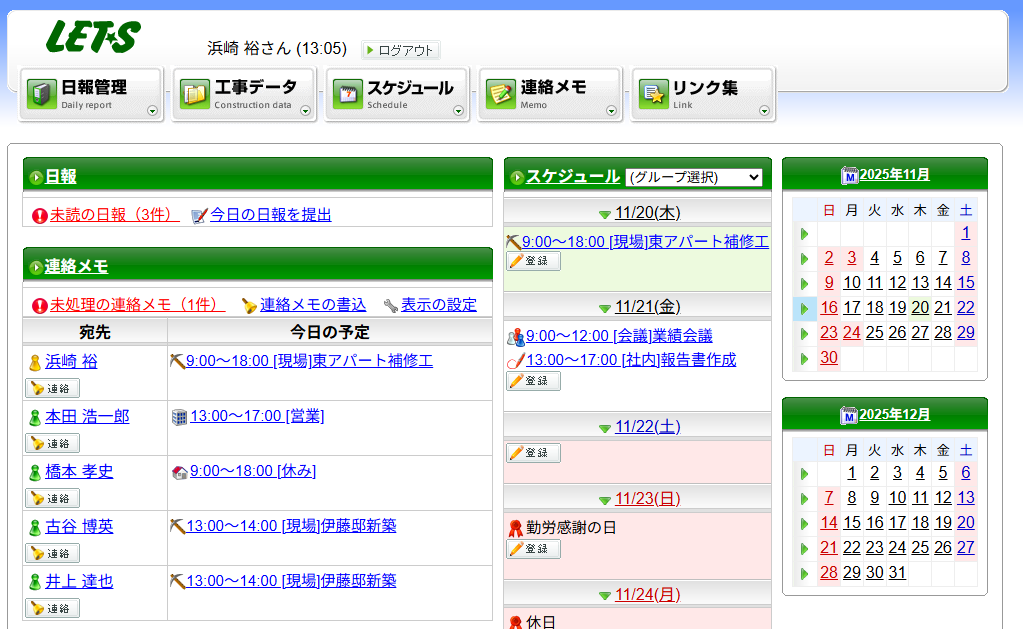Click 今日の日報を提出 link
This screenshot has width=1023, height=629.
click(270, 215)
